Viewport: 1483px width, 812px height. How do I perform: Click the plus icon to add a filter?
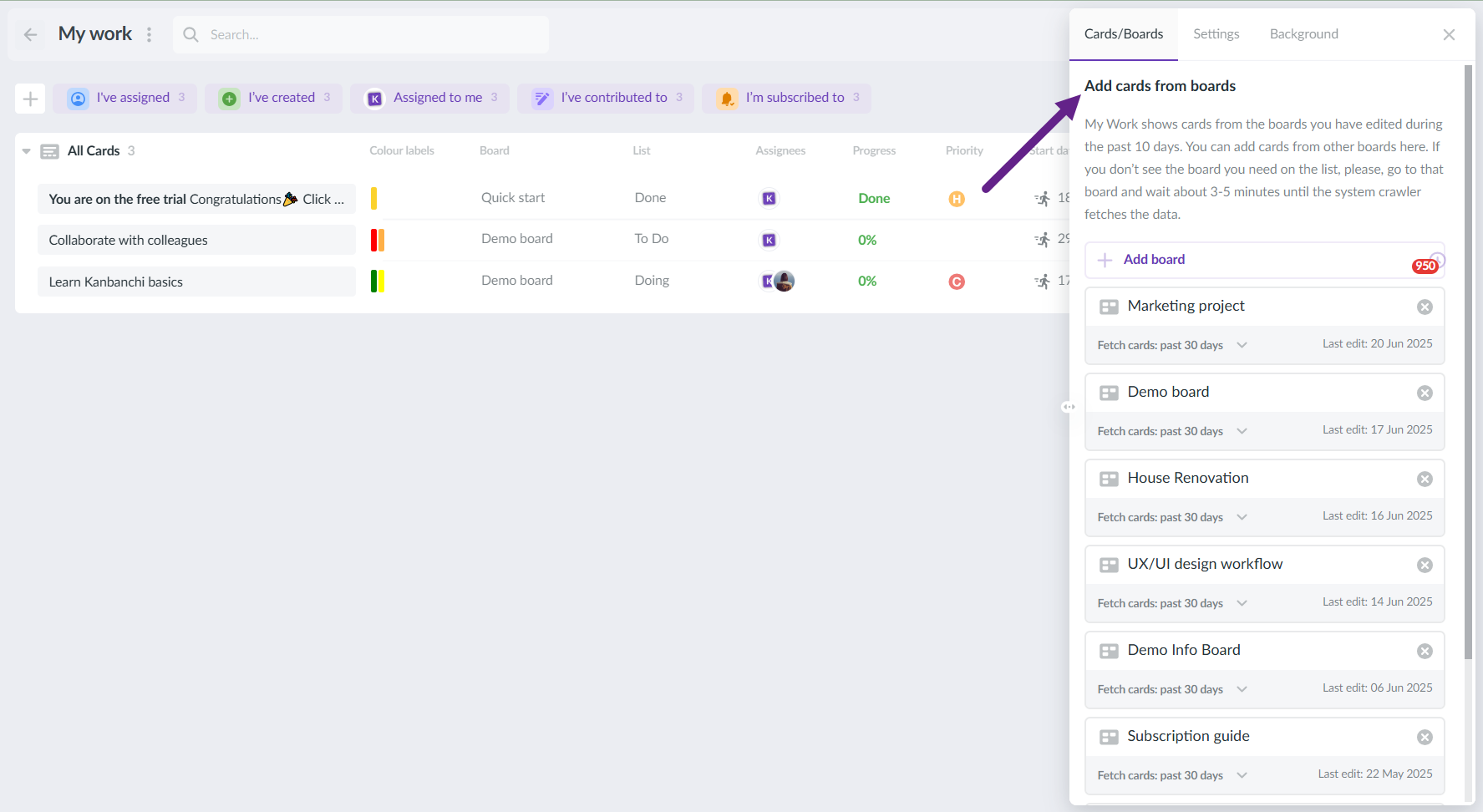(30, 99)
